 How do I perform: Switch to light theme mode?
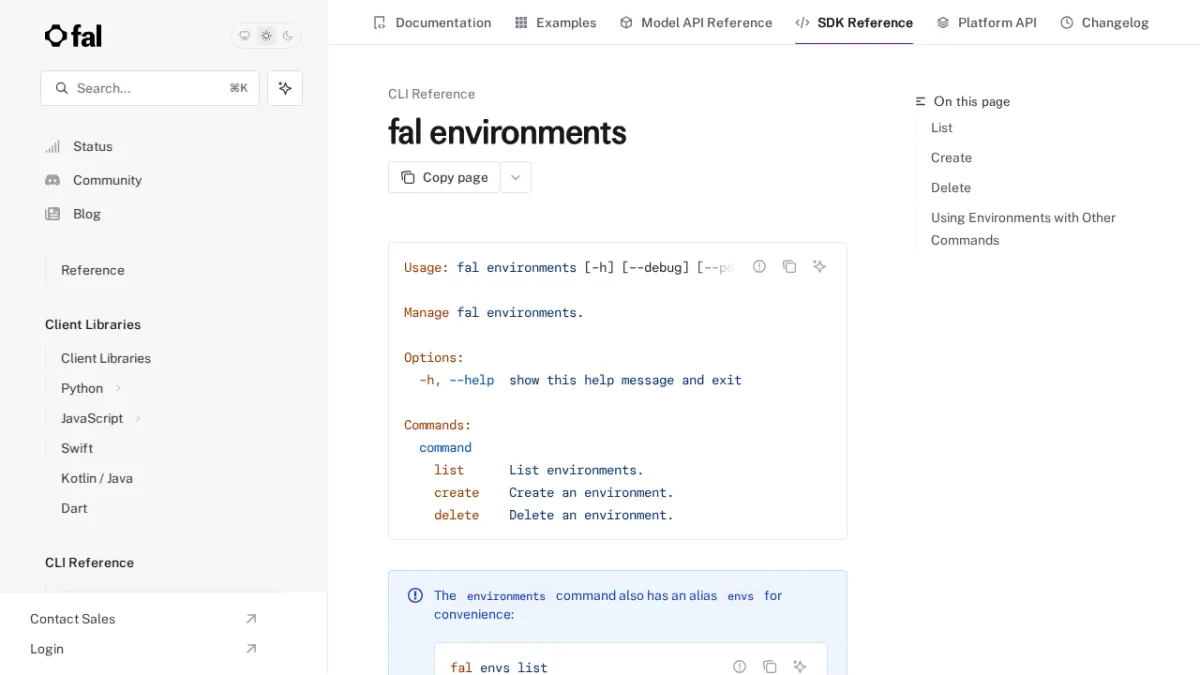[266, 36]
